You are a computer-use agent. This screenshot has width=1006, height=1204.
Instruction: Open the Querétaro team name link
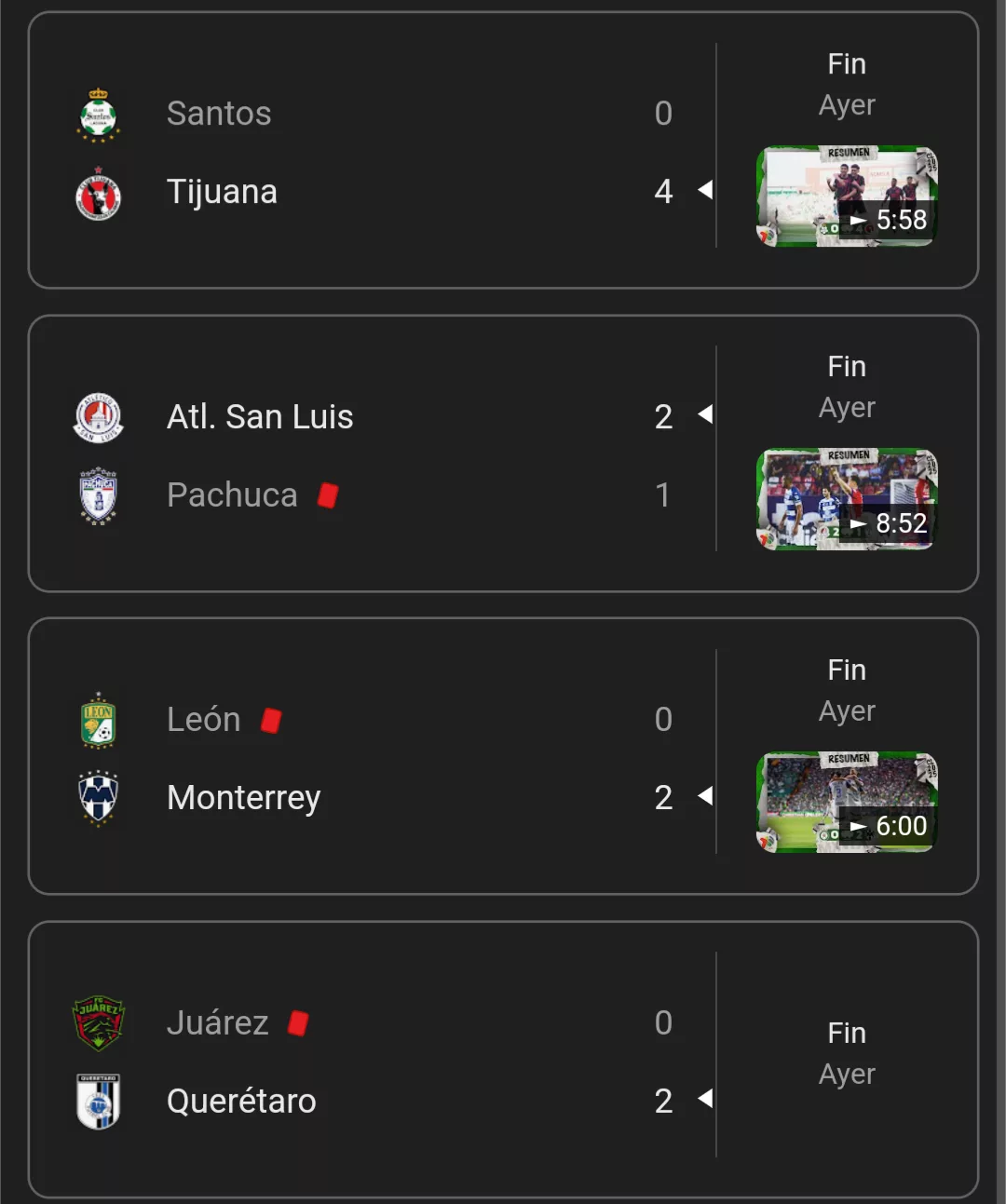pyautogui.click(x=241, y=1102)
